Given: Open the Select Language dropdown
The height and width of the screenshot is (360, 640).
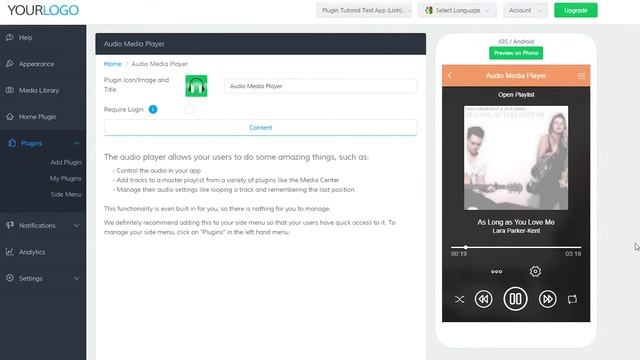Looking at the screenshot, I should click(458, 10).
